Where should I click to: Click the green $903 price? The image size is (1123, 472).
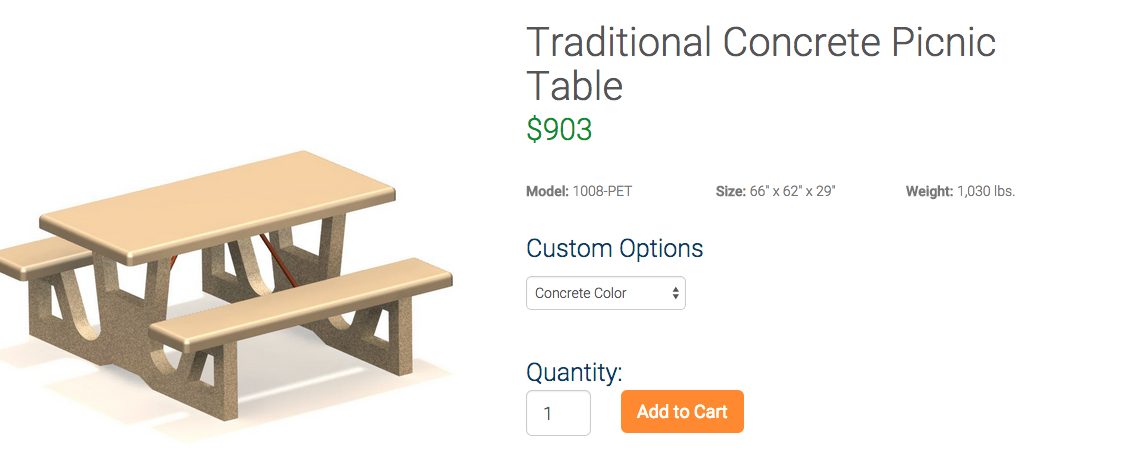tap(559, 129)
